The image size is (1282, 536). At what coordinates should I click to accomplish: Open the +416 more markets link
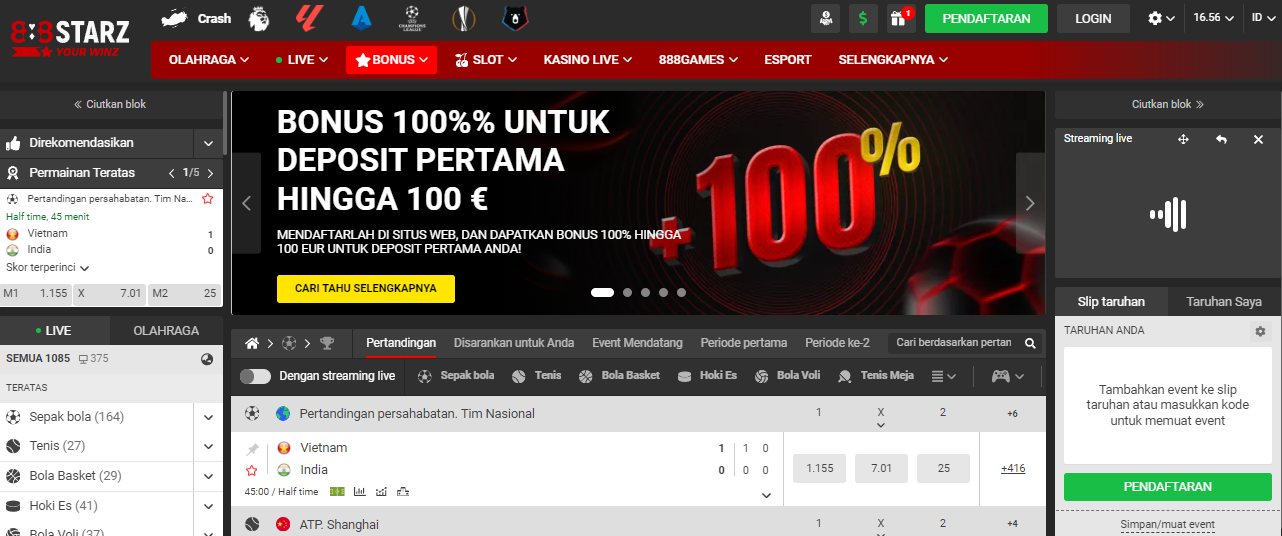point(1013,468)
